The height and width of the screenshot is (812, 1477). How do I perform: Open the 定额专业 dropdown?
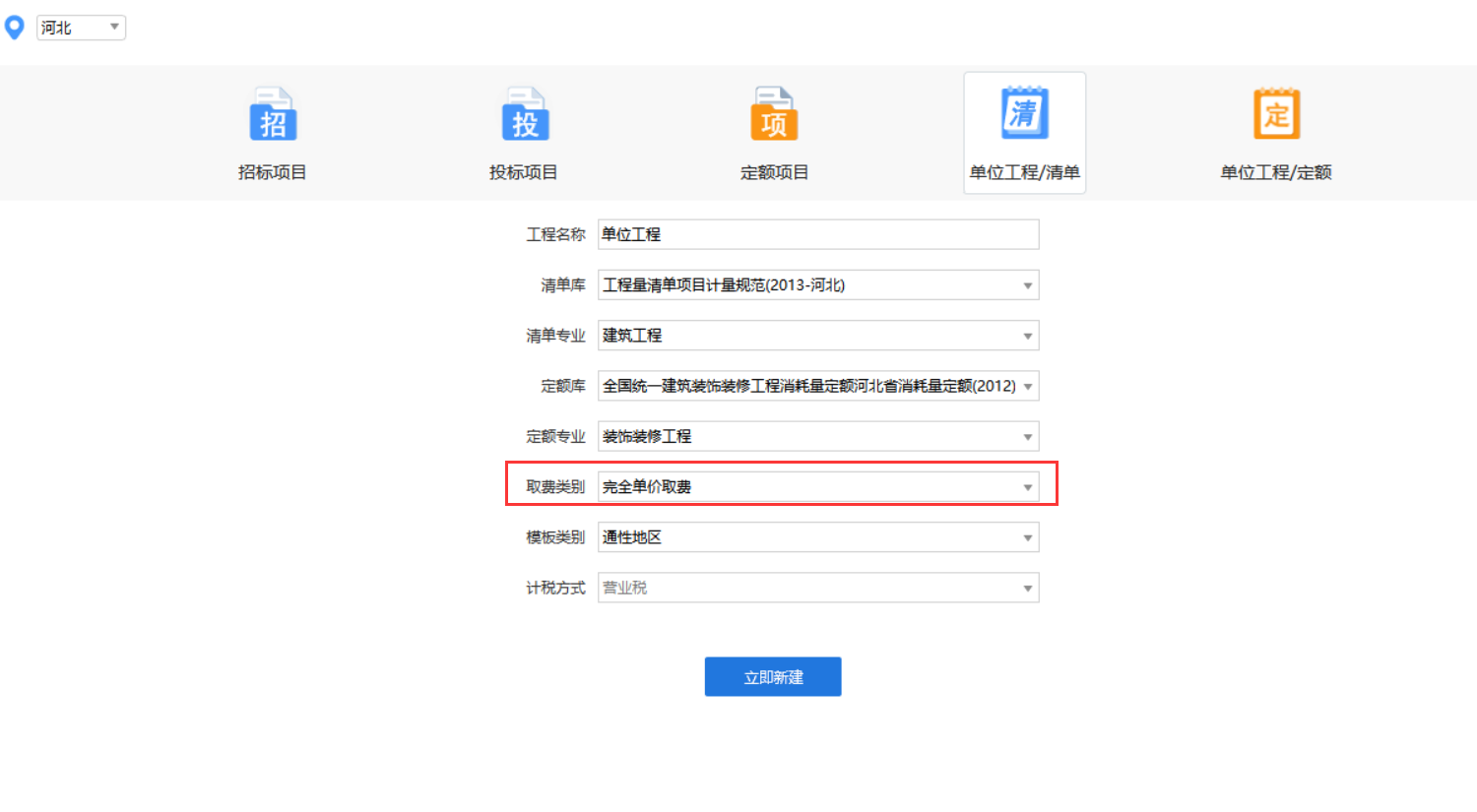tap(818, 436)
